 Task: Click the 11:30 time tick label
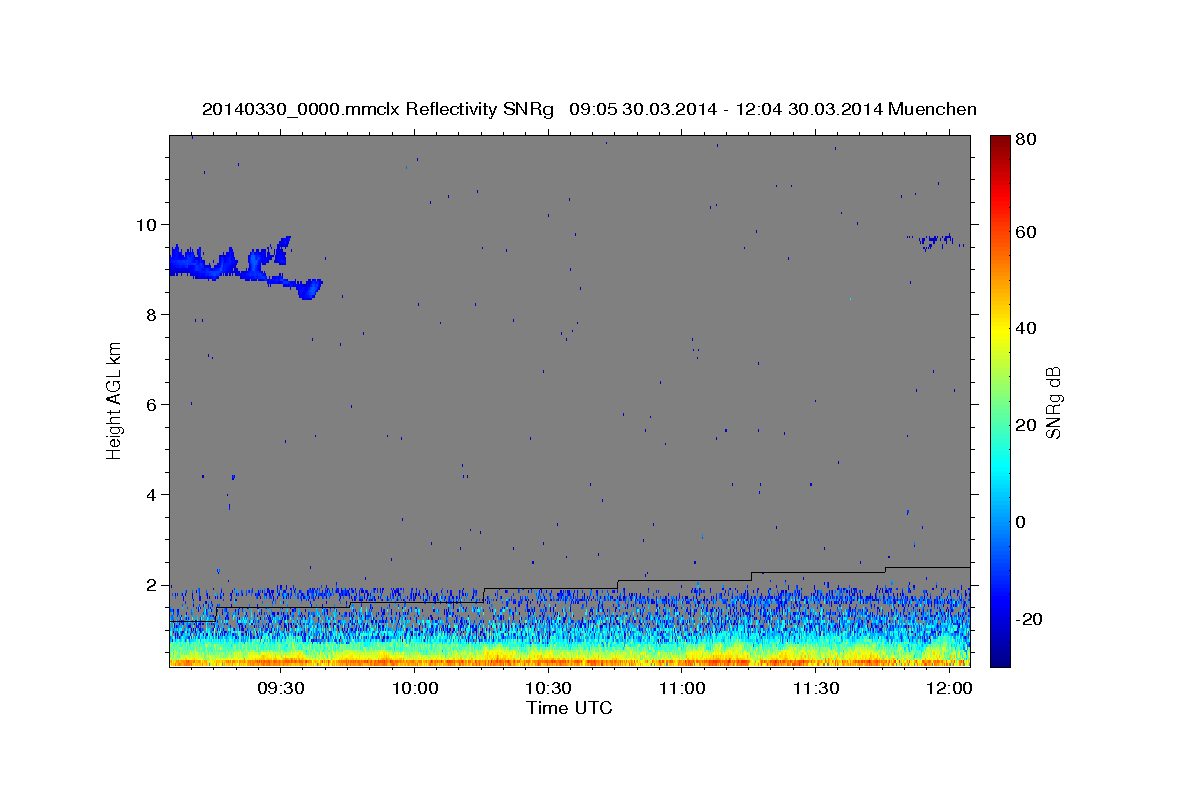[x=815, y=688]
